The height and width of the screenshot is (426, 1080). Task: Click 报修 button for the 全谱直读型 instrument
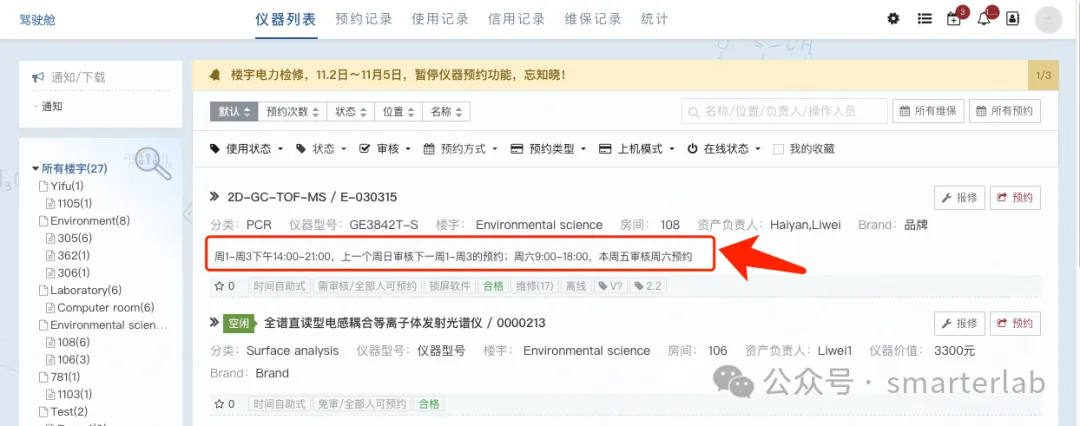pyautogui.click(x=960, y=323)
